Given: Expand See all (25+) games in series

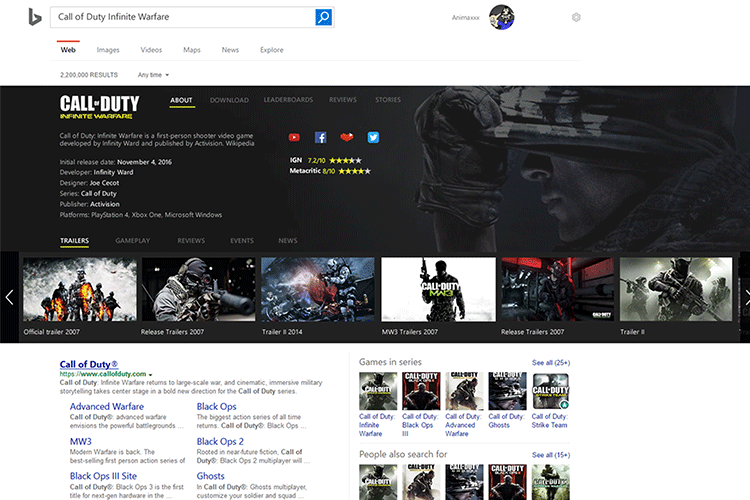Looking at the screenshot, I should (550, 362).
